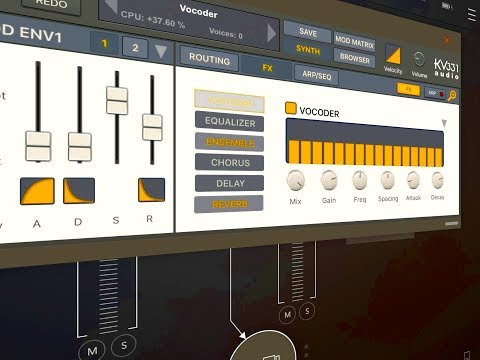Image resolution: width=480 pixels, height=360 pixels.
Task: Solo the center channel with S
Action: pyautogui.click(x=307, y=311)
